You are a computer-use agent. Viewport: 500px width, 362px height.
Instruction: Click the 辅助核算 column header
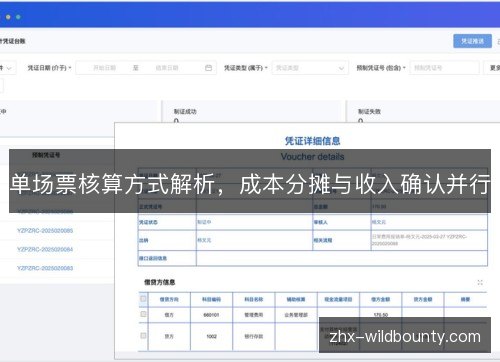click(296, 299)
